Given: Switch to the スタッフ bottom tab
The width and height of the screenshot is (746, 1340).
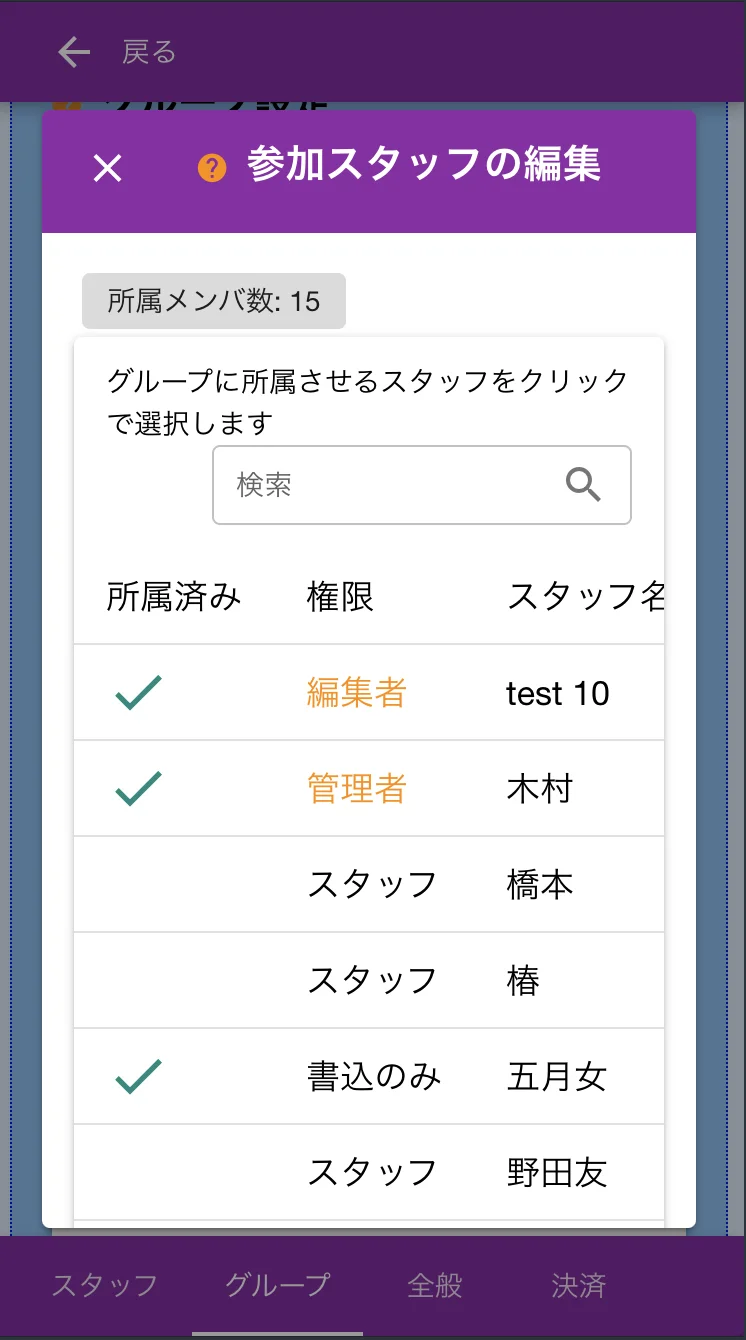Looking at the screenshot, I should pos(105,1285).
